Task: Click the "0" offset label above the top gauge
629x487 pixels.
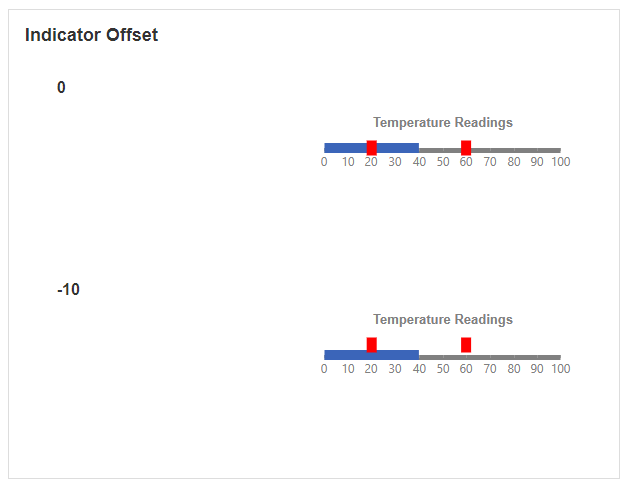Action: click(61, 88)
